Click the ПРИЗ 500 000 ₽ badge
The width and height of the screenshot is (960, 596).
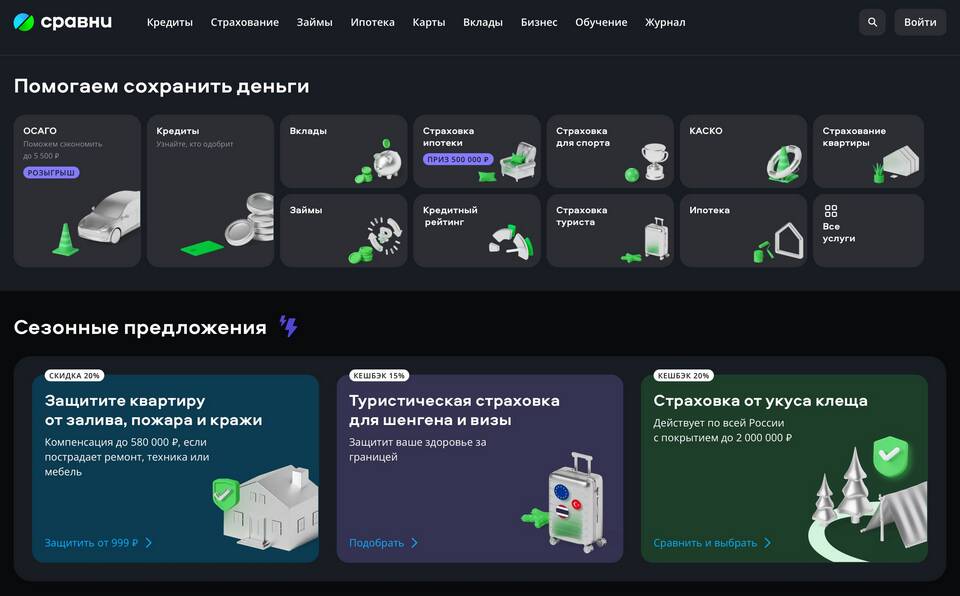458,160
